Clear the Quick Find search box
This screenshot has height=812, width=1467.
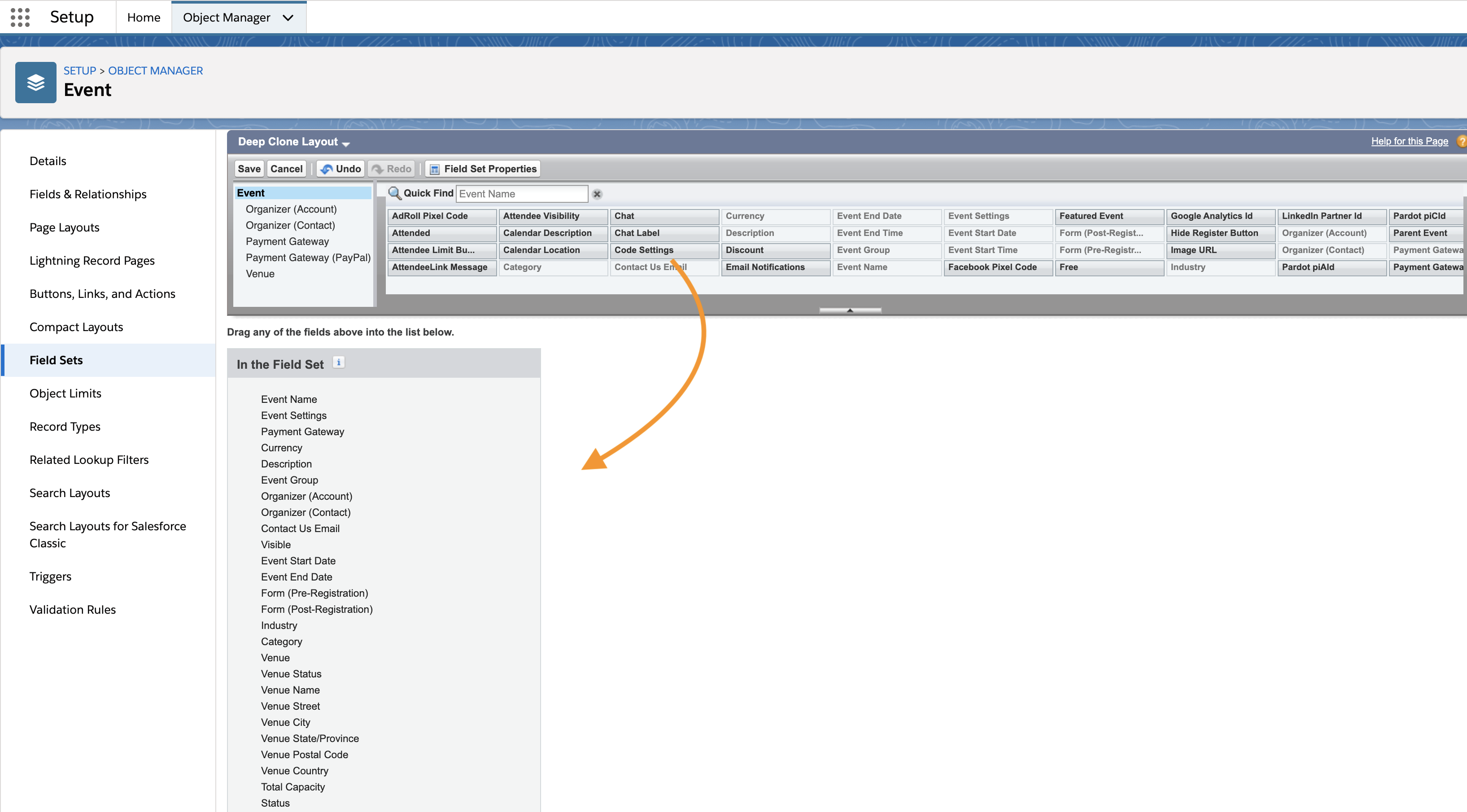[597, 194]
